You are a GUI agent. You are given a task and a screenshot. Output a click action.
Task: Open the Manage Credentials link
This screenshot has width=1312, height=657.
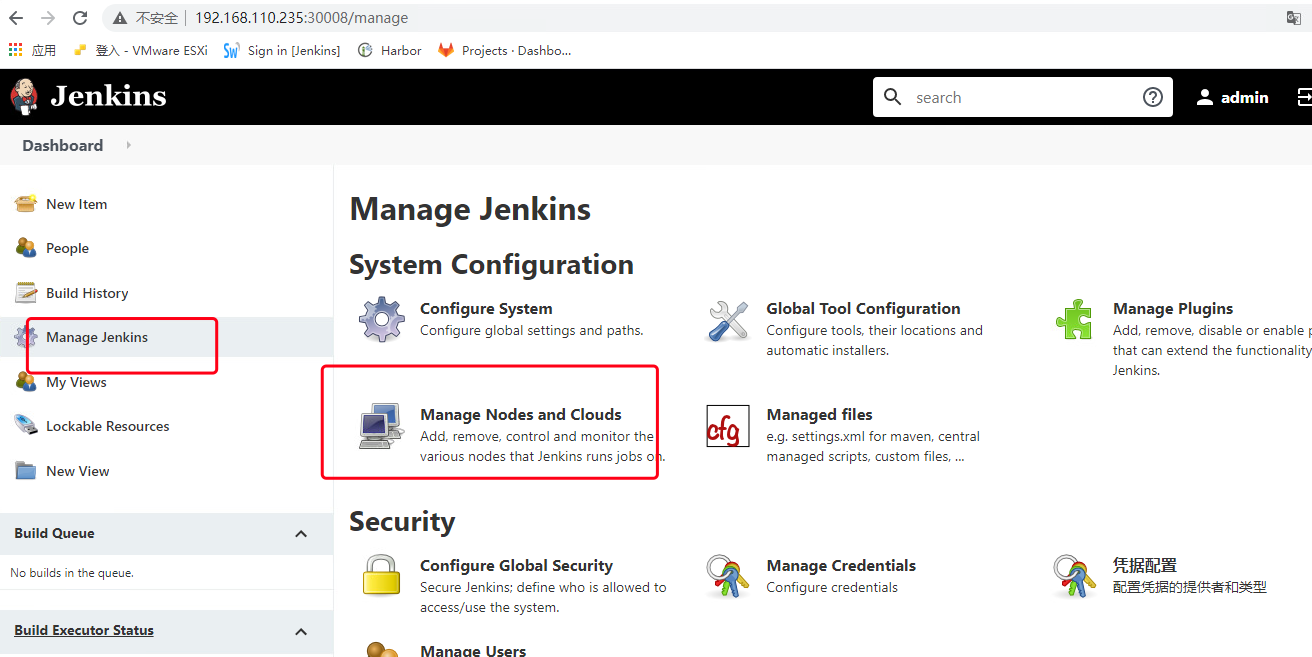(841, 566)
